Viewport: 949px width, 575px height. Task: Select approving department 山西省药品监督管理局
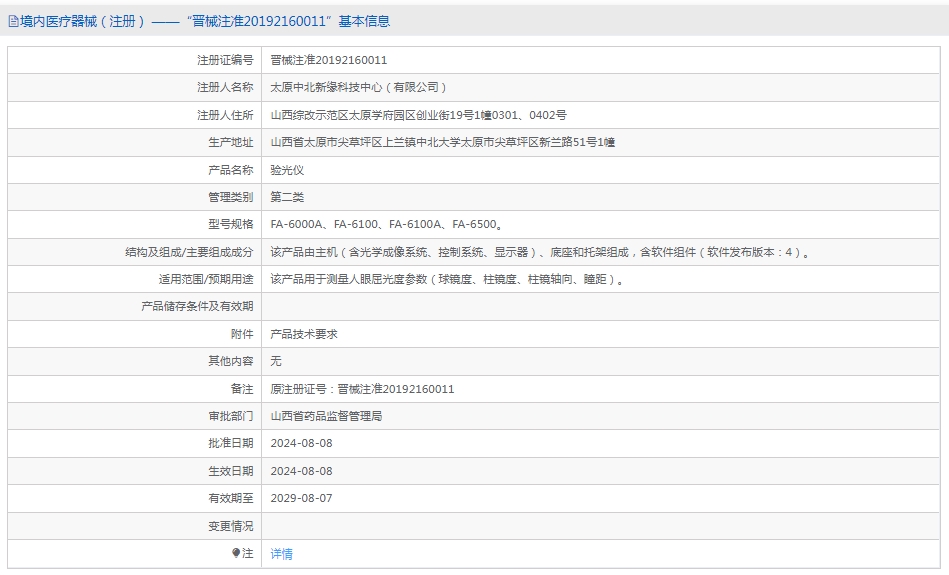pos(326,416)
